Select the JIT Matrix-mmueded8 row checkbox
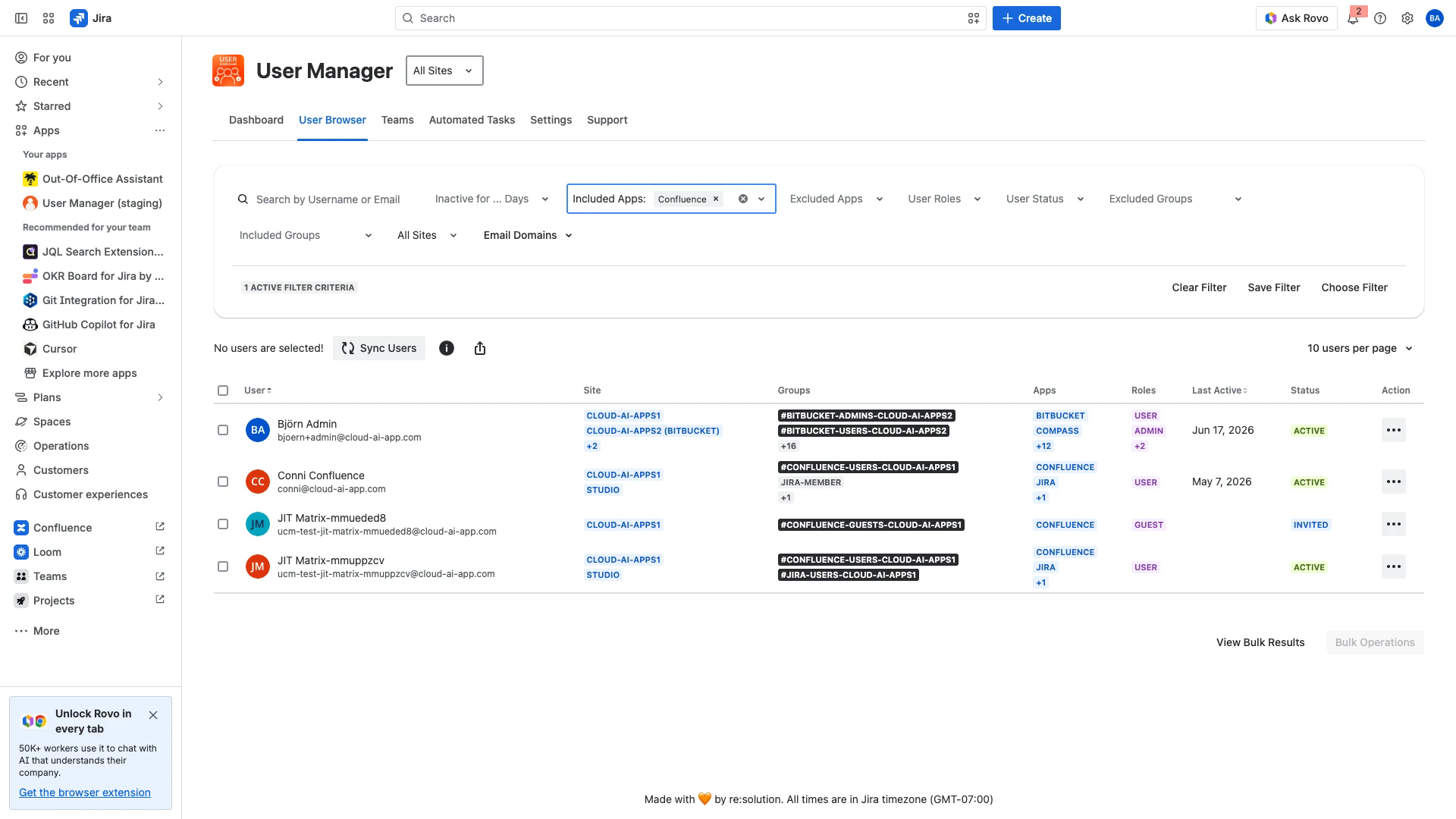The image size is (1456, 819). 223,524
